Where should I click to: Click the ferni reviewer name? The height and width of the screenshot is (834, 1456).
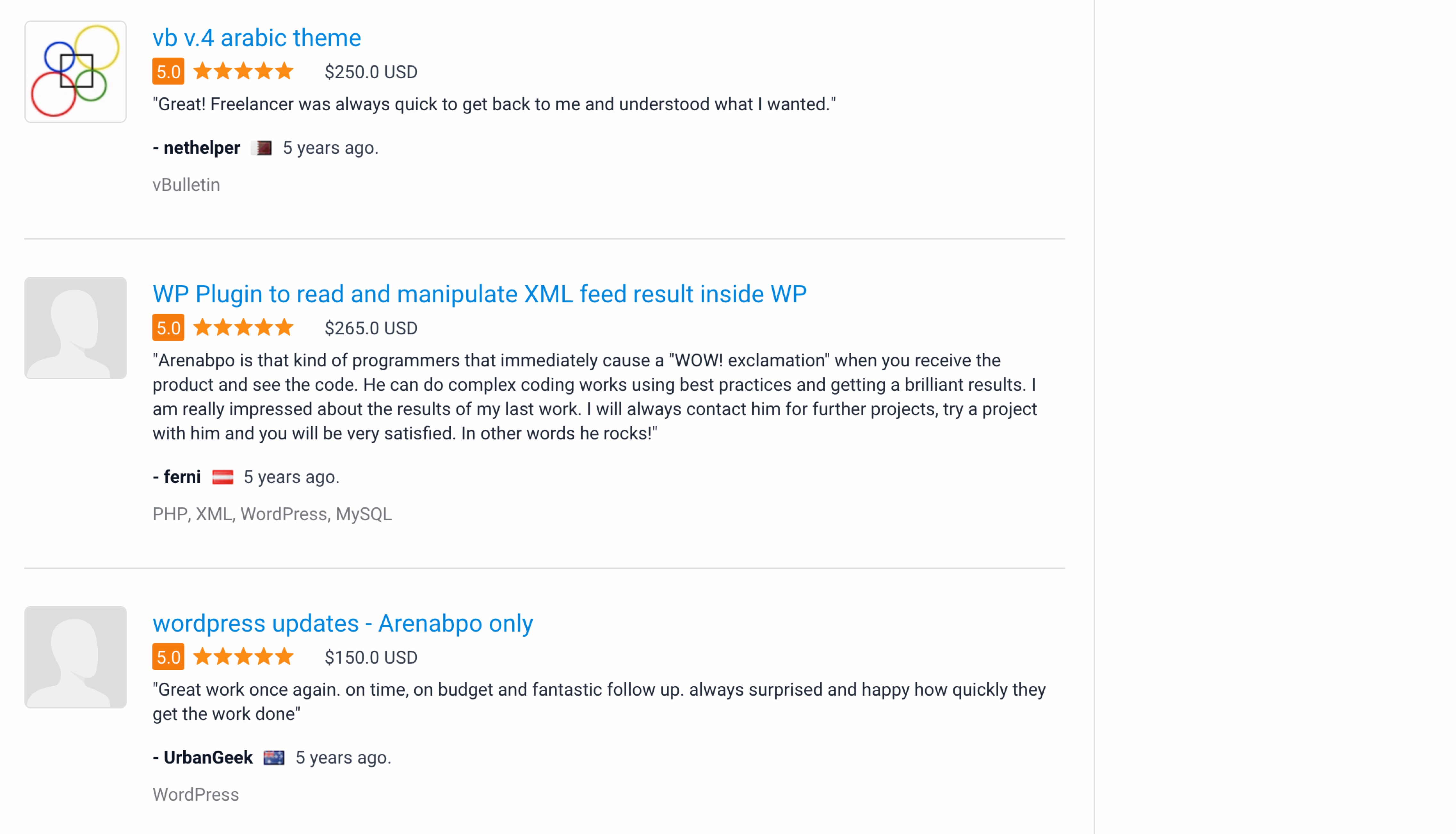pos(182,477)
